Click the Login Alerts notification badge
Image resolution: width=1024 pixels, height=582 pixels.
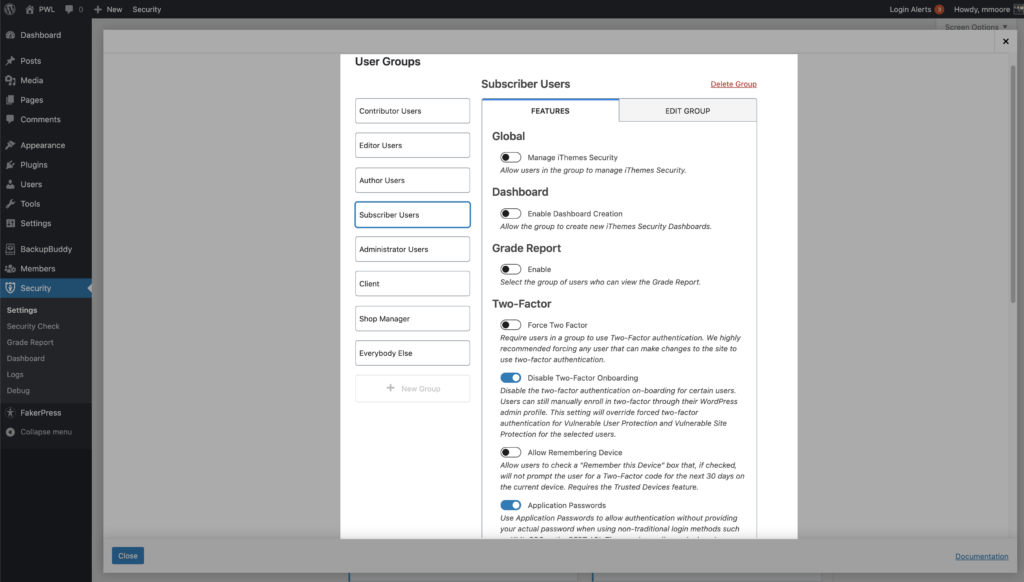point(939,9)
